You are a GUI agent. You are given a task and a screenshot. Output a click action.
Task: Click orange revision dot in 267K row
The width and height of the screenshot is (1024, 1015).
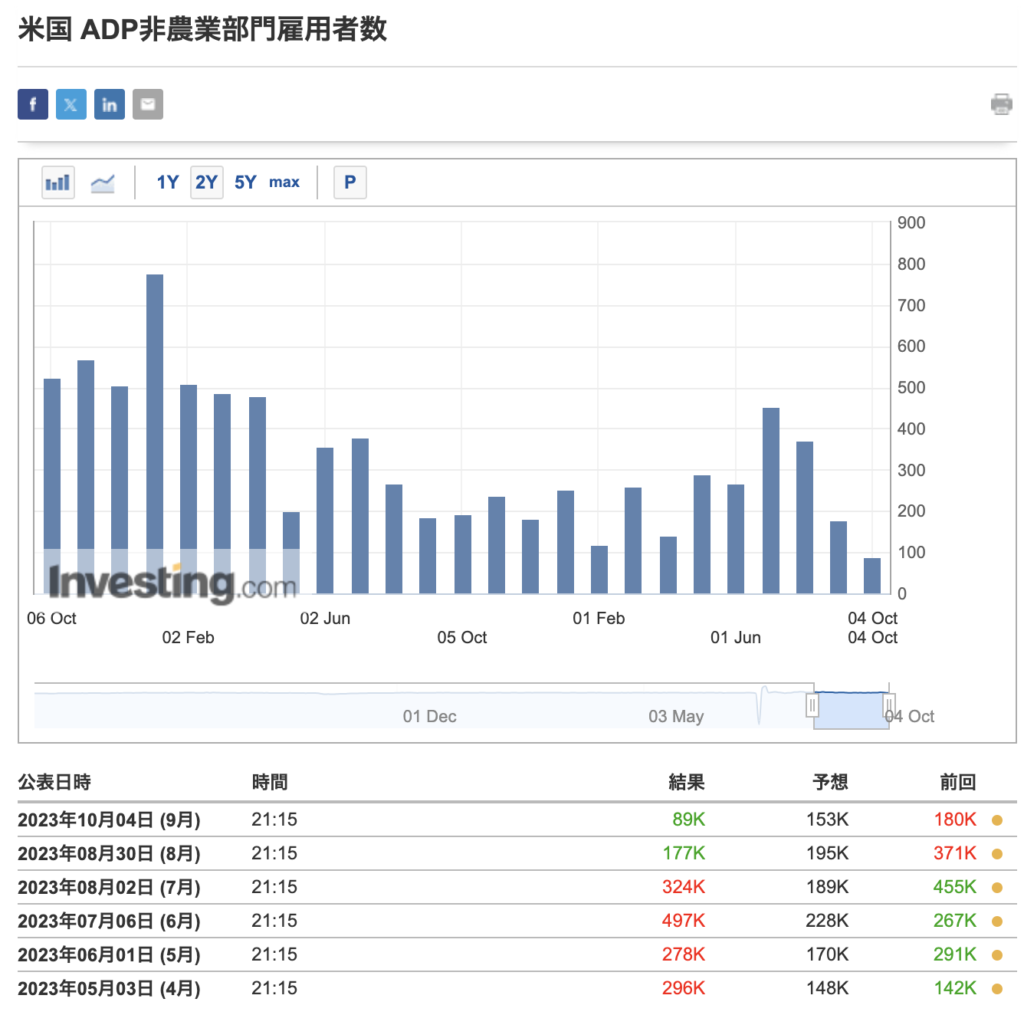(997, 922)
